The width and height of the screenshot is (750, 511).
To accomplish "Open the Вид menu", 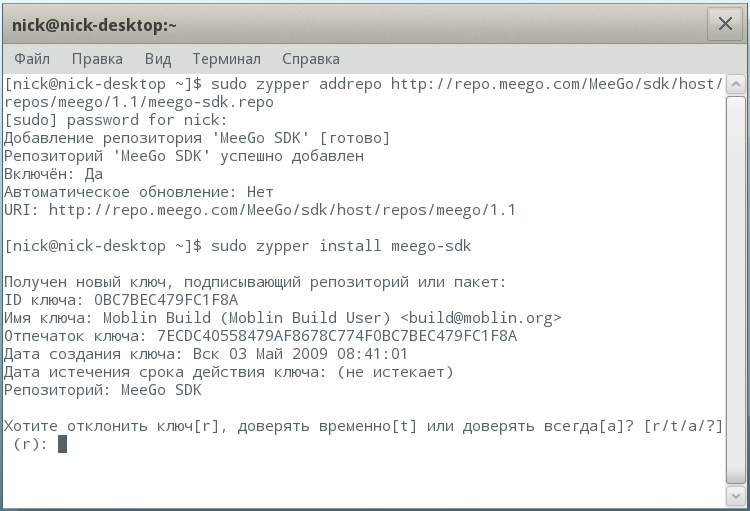I will point(158,59).
